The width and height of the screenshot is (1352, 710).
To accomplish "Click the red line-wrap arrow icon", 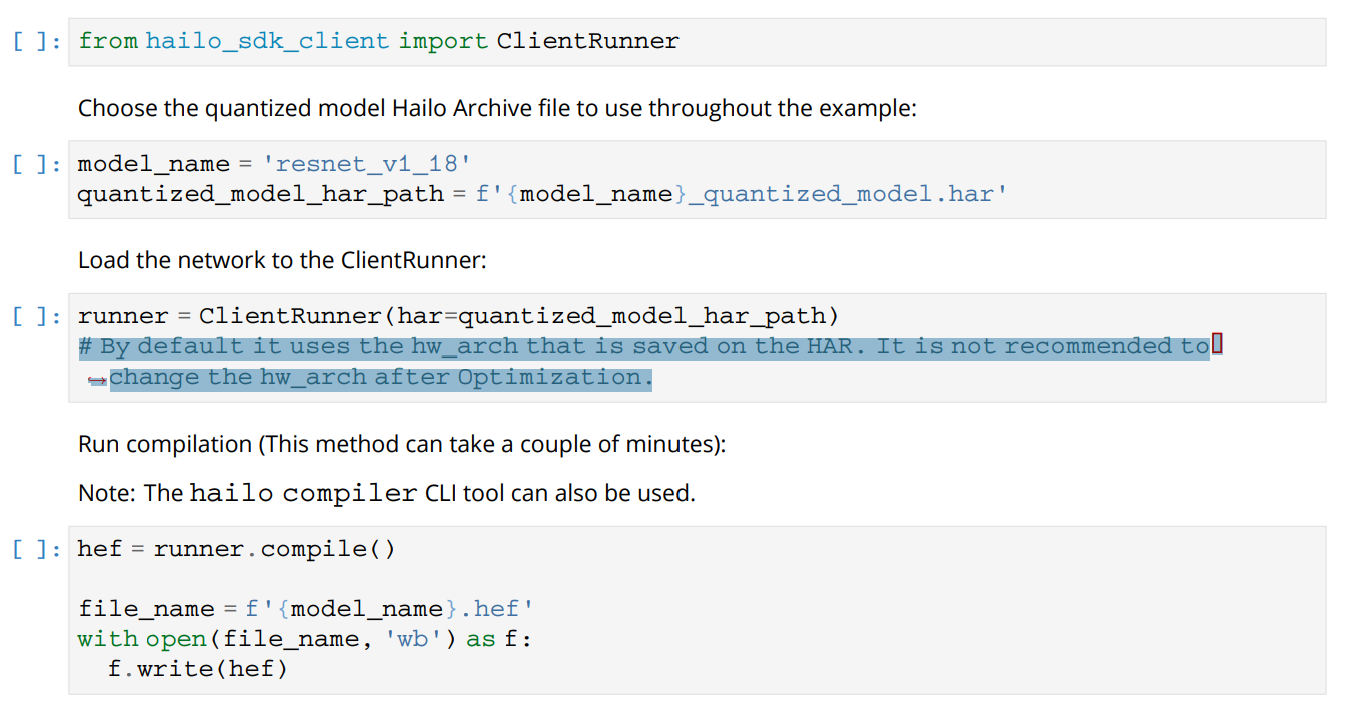I will click(97, 380).
